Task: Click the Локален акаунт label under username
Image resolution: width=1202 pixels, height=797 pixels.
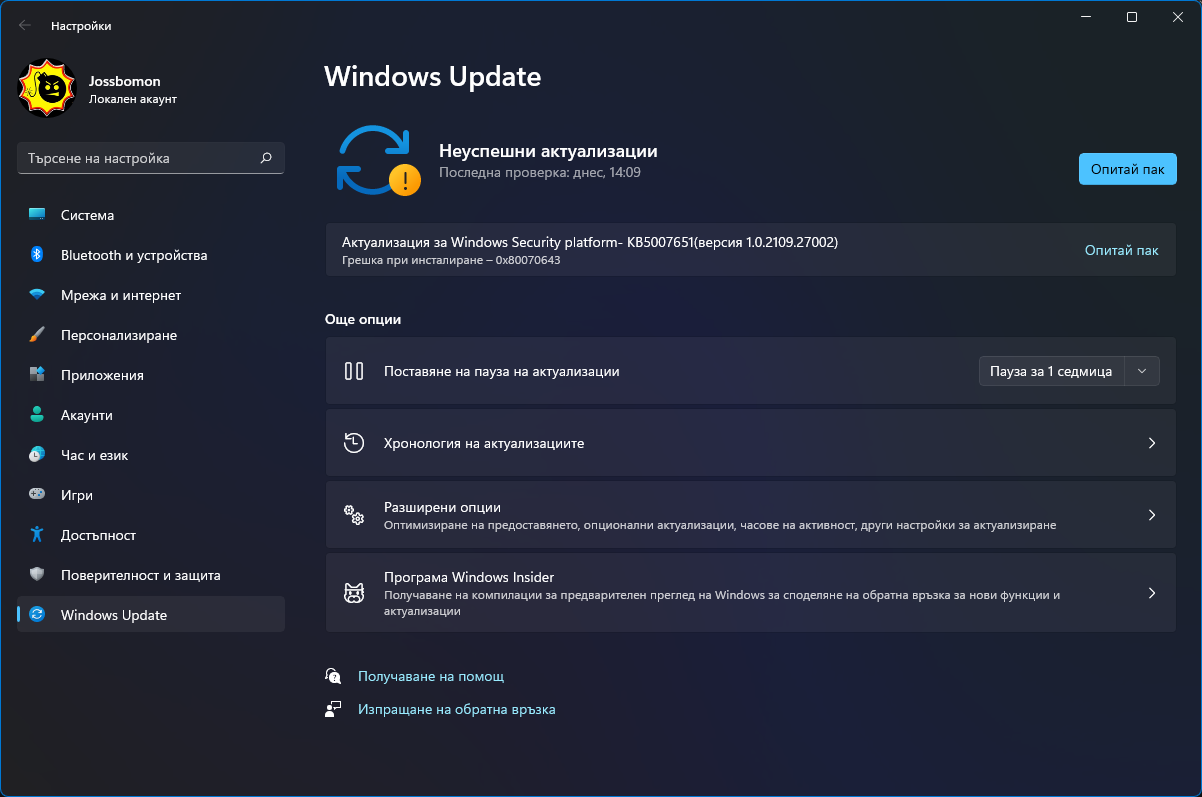Action: (133, 99)
